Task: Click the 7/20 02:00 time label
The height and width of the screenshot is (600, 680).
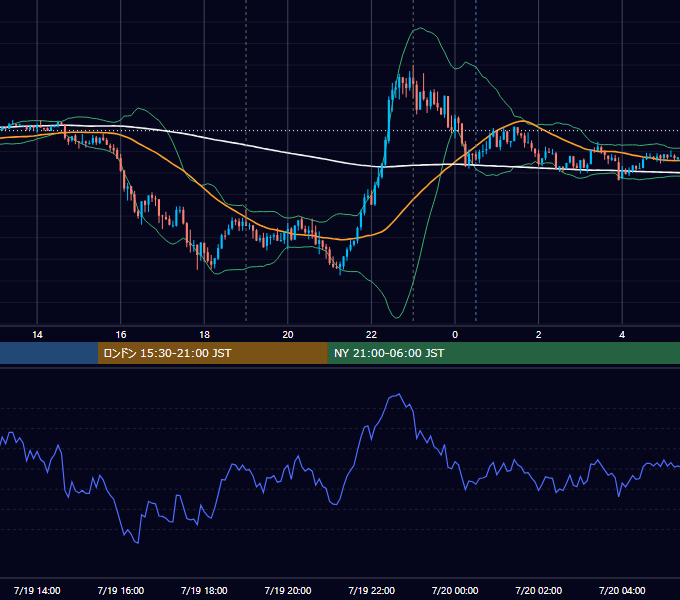Action: 539,590
